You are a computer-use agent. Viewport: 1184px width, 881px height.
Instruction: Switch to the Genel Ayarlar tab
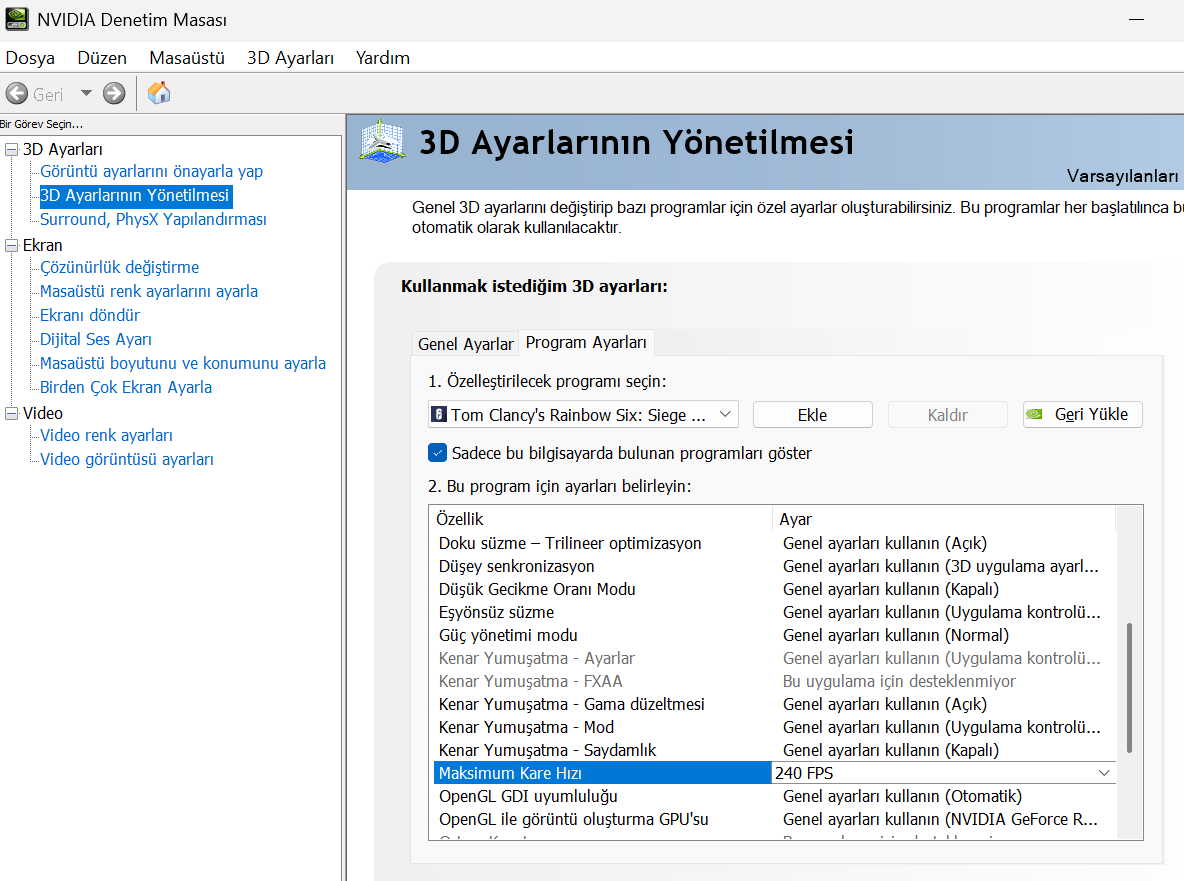click(465, 344)
